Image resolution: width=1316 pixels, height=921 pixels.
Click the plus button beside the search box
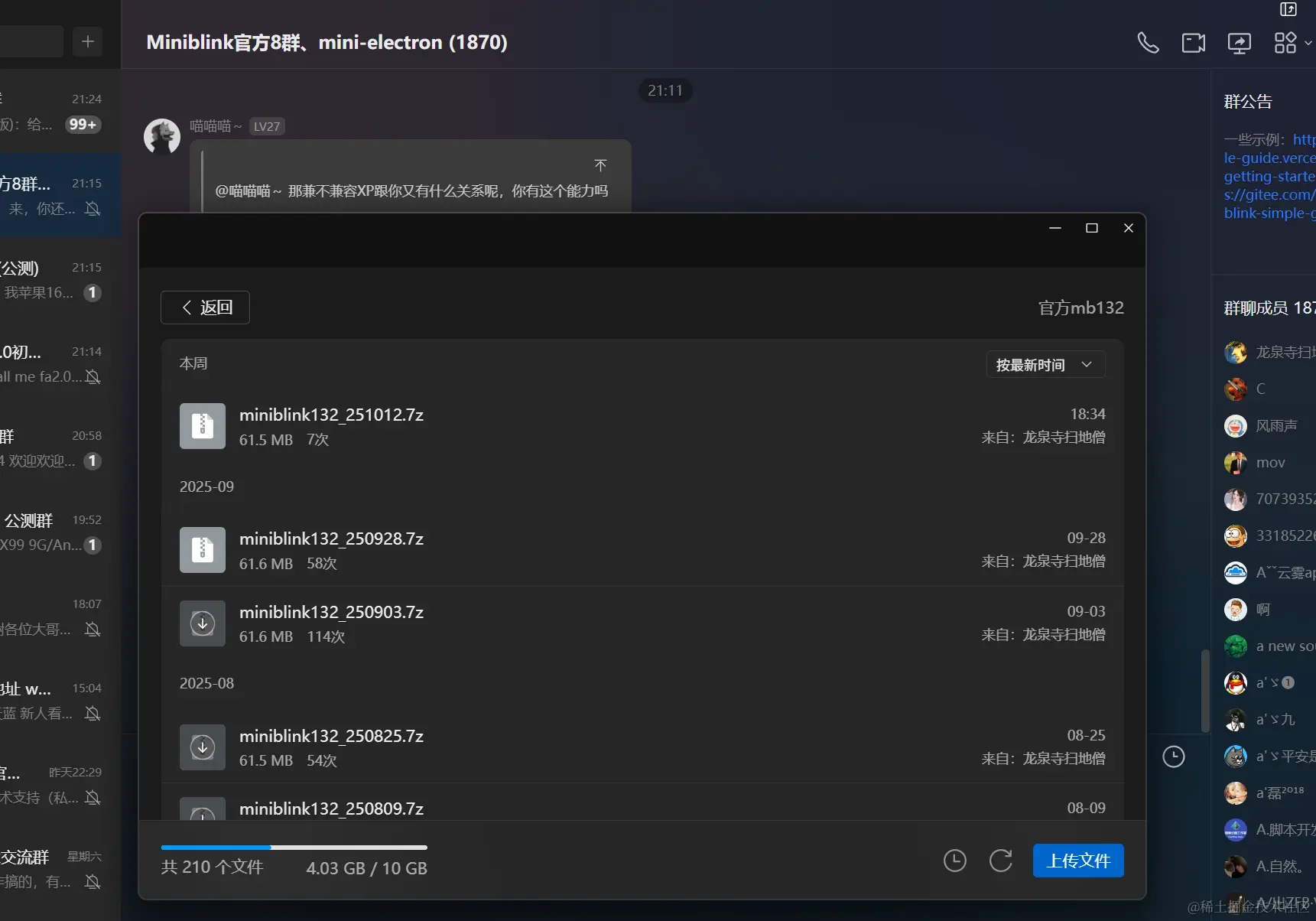[x=88, y=41]
